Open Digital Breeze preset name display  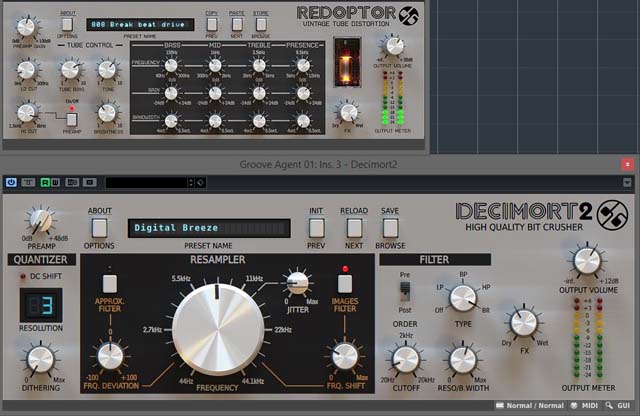[208, 228]
